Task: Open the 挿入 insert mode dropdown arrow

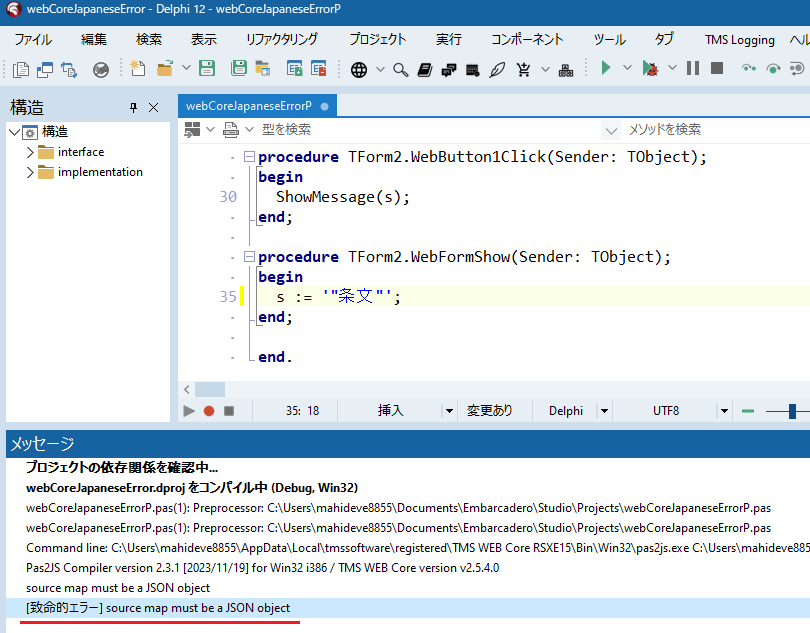Action: pos(449,411)
